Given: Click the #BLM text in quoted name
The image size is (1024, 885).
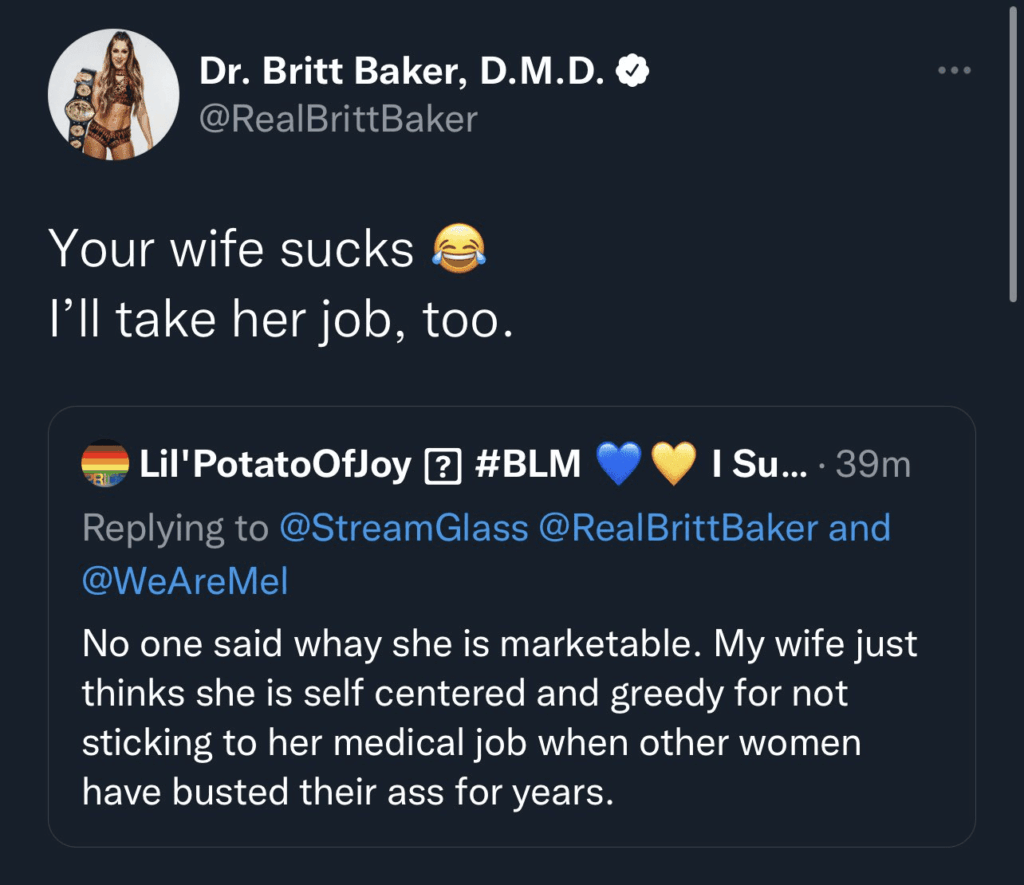Looking at the screenshot, I should [x=524, y=465].
